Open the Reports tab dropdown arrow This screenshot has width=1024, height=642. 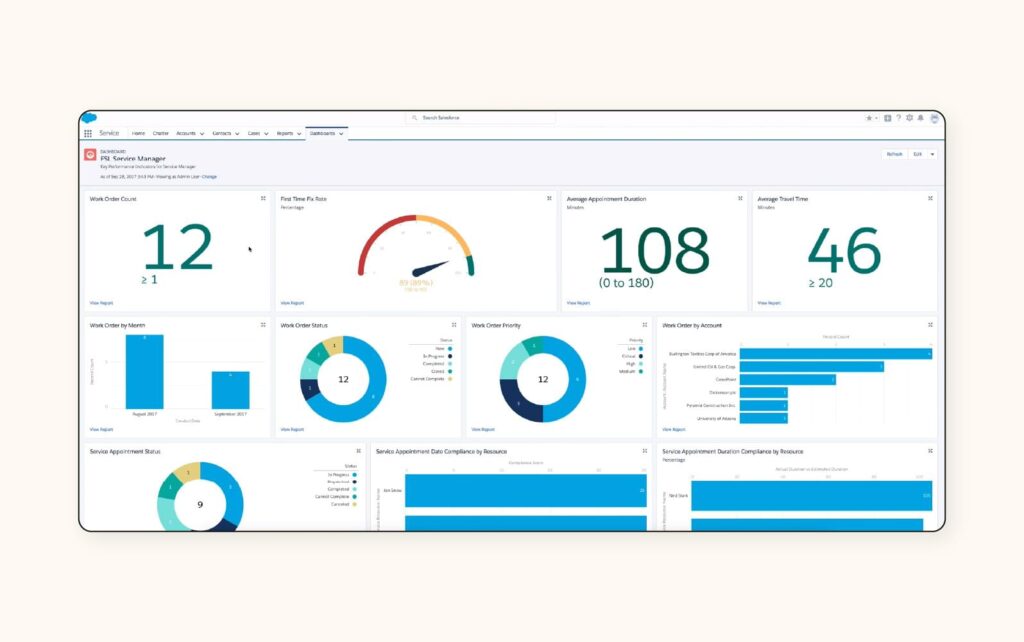coord(299,133)
